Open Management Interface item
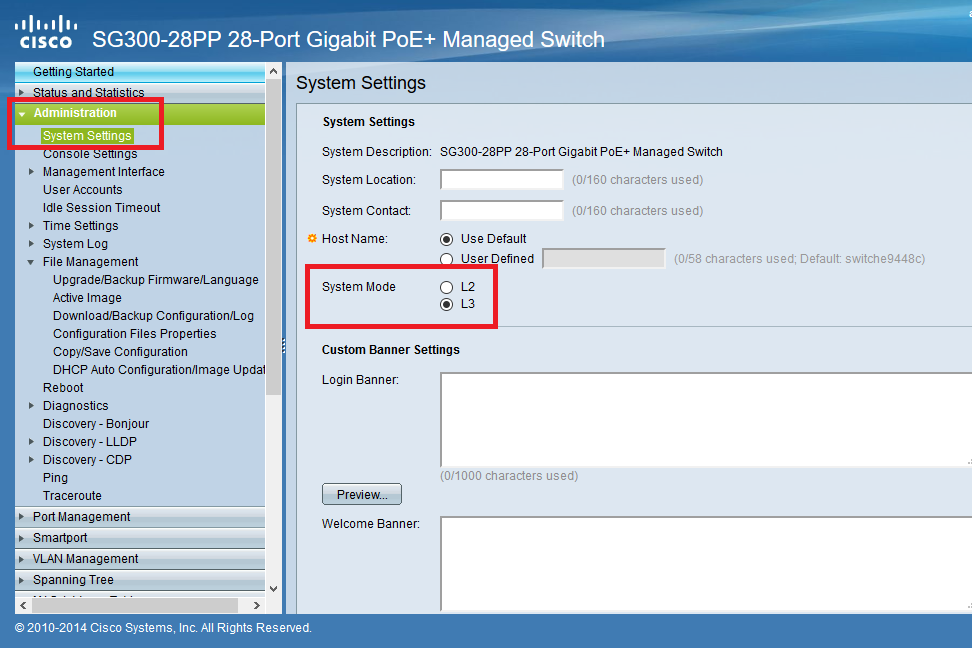This screenshot has height=648, width=972. pyautogui.click(x=104, y=172)
